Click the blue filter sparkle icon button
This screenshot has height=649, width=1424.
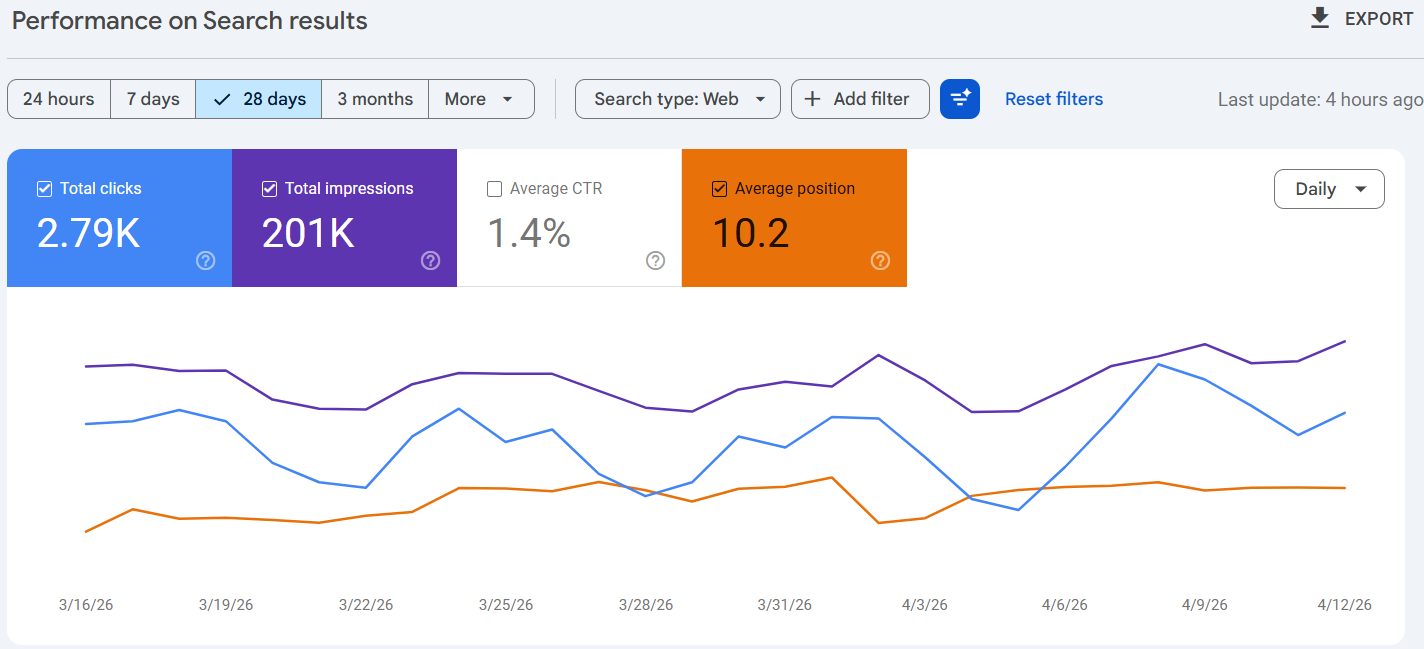[960, 99]
